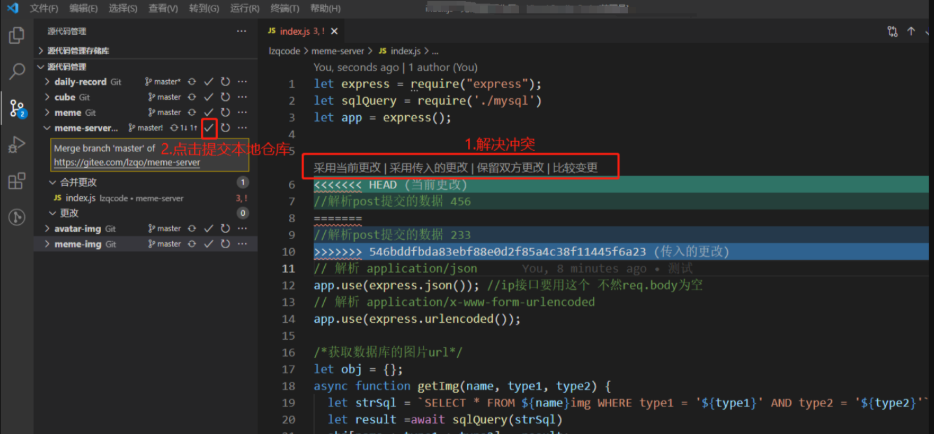Click the open changes icon in editor title bar
Viewport: 934px width, 434px height.
892,32
